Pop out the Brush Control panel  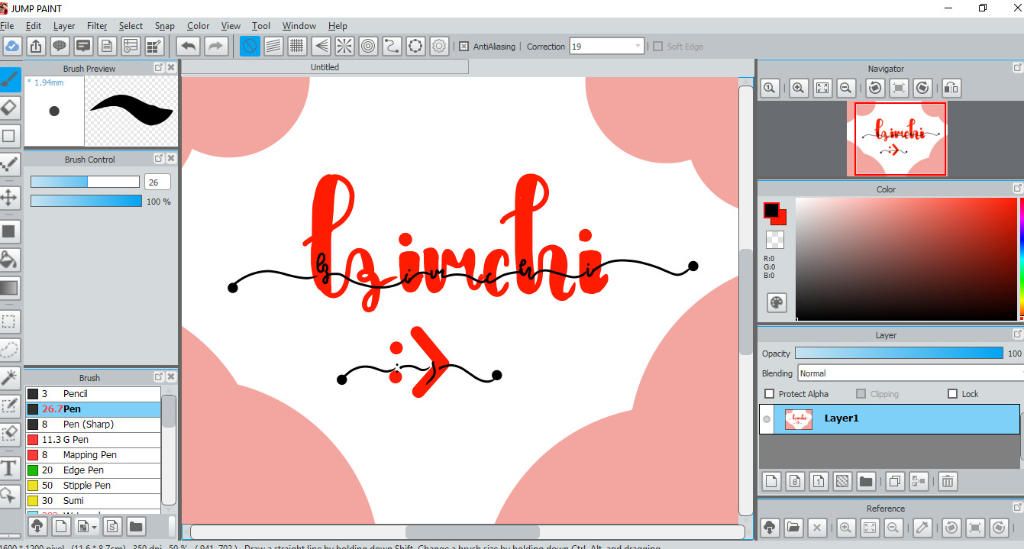pyautogui.click(x=159, y=158)
